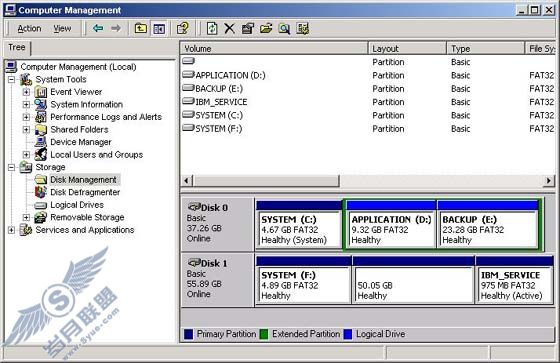
Task: Click the Disk 0 drive icon
Action: 194,207
